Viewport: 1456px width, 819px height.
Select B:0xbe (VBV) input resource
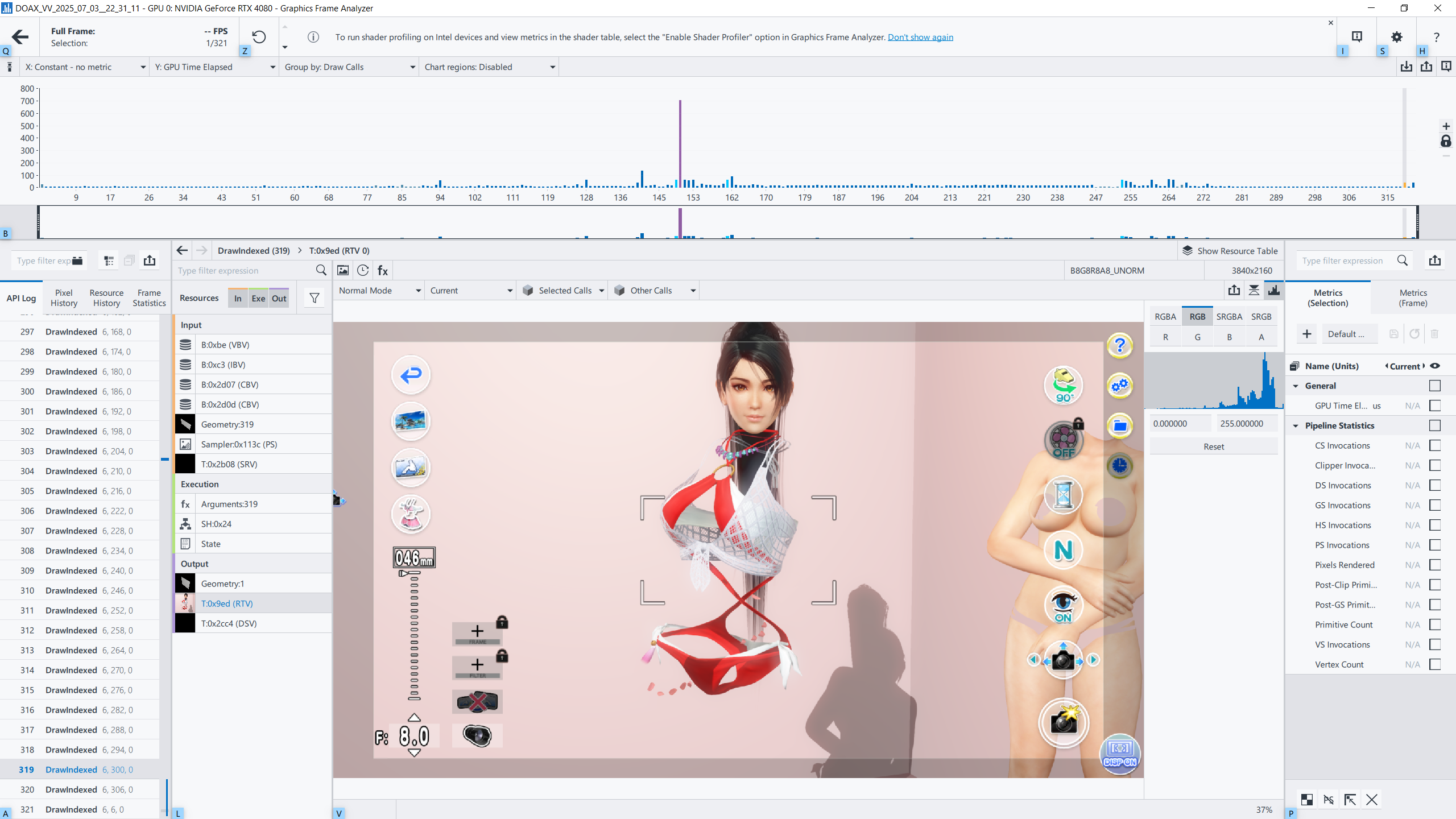pyautogui.click(x=253, y=345)
